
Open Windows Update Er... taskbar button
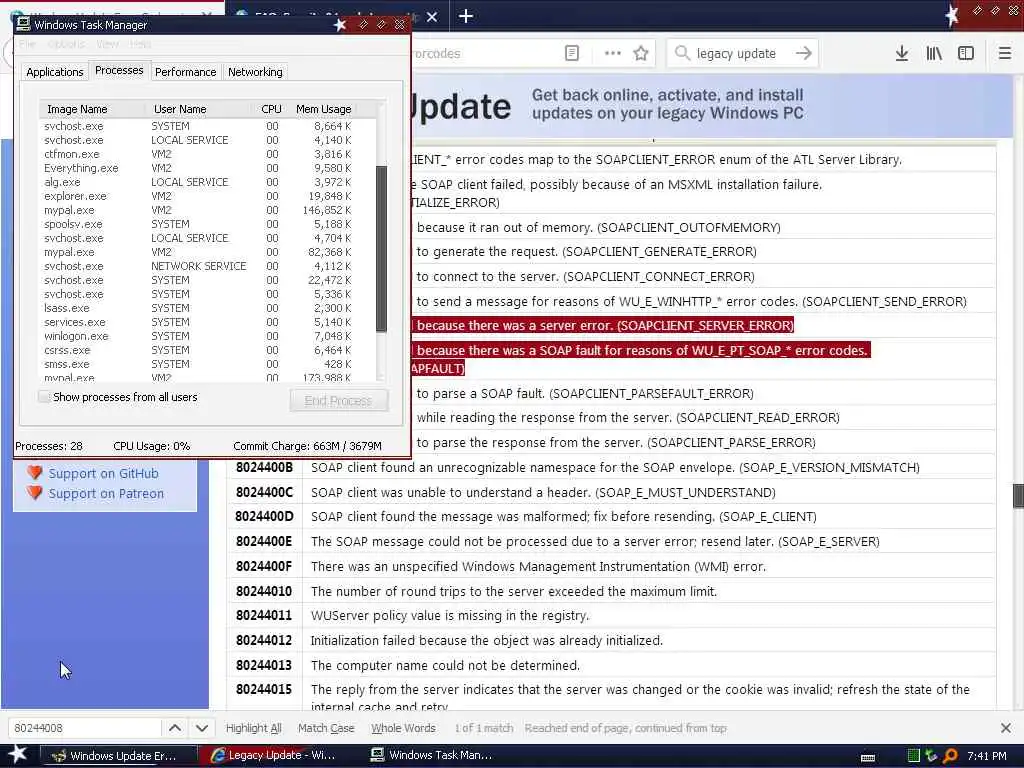(119, 756)
